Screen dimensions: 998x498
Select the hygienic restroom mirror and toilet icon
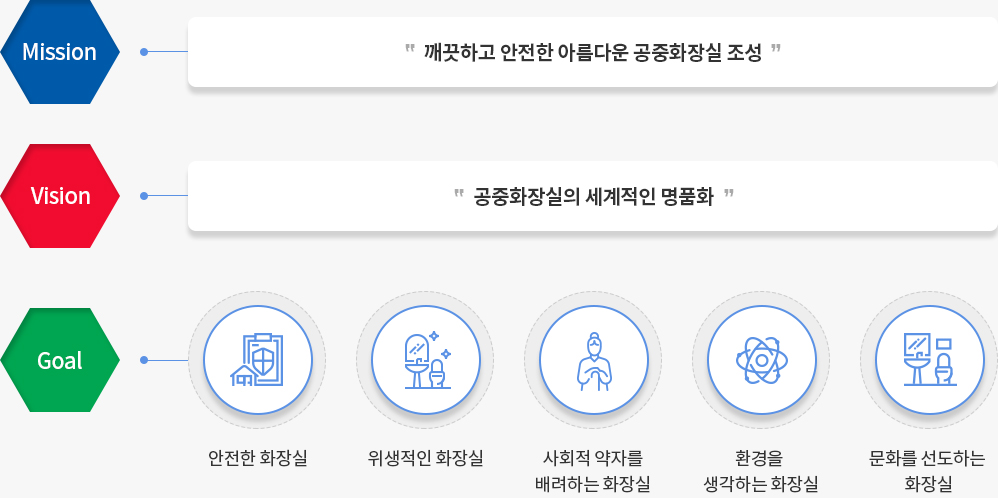click(x=425, y=360)
